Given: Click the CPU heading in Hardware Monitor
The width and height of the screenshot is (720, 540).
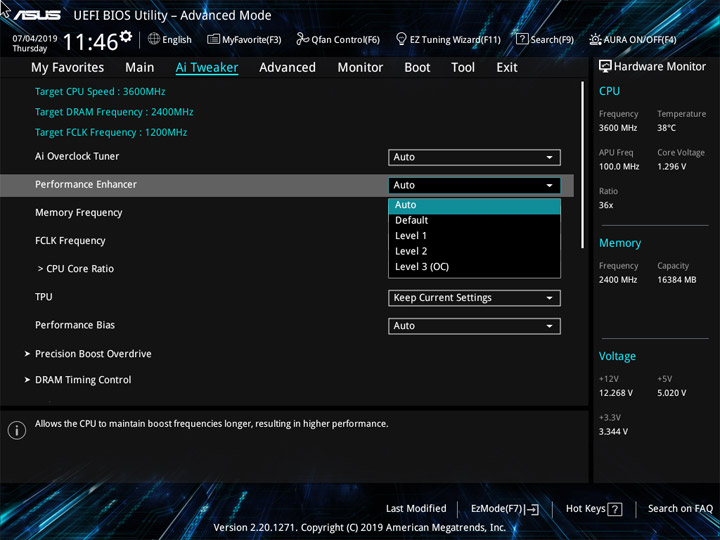Looking at the screenshot, I should coord(609,91).
